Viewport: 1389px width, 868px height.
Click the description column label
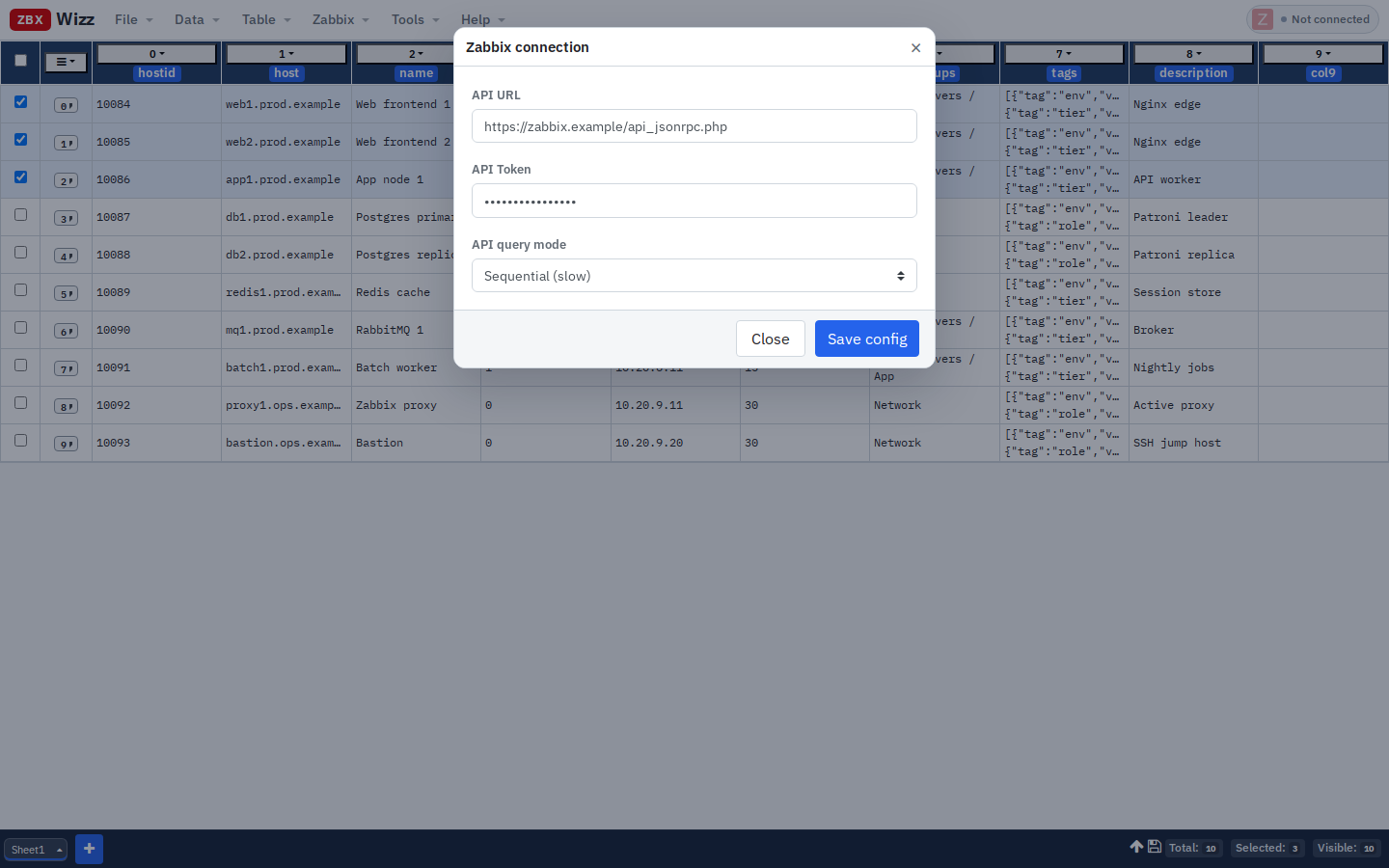pyautogui.click(x=1193, y=73)
